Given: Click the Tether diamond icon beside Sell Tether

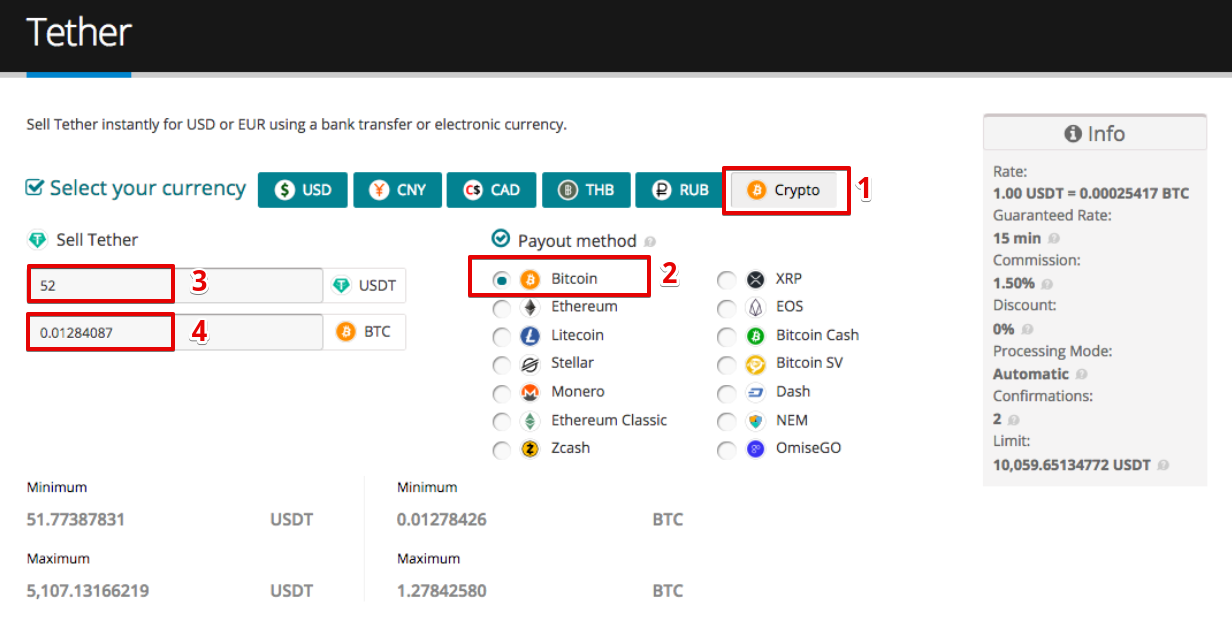Looking at the screenshot, I should (x=38, y=240).
